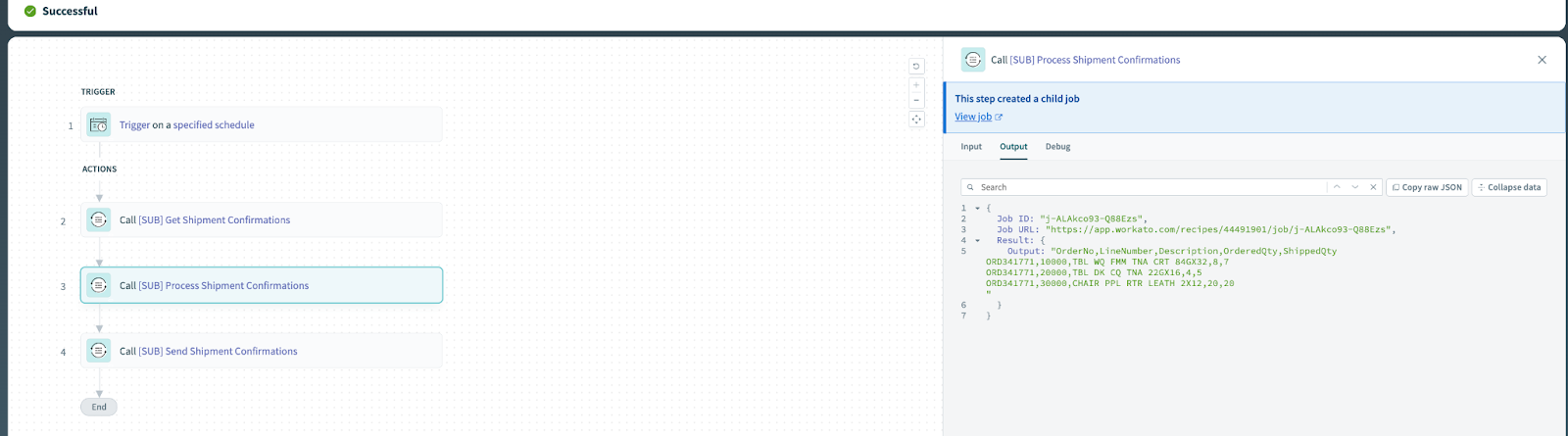Image resolution: width=1568 pixels, height=436 pixels.
Task: Click the scheduler trigger icon in step 1
Action: pos(98,124)
